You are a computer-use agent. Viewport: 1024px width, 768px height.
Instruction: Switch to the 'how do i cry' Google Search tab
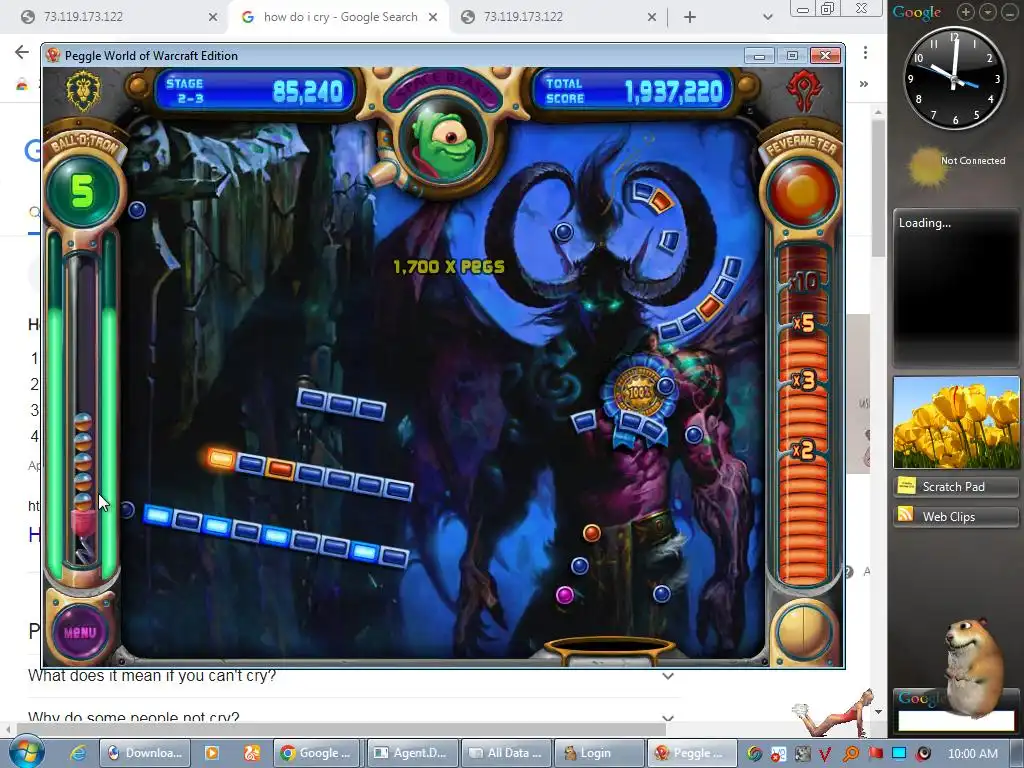click(340, 17)
